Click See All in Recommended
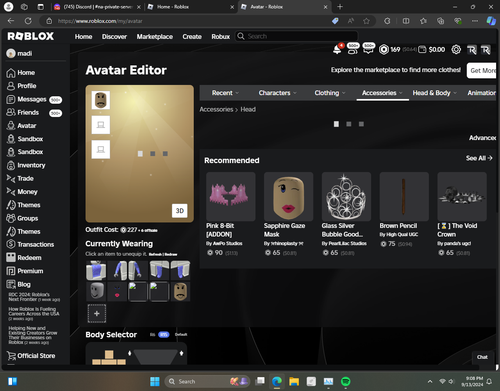The image size is (500, 391). (479, 158)
